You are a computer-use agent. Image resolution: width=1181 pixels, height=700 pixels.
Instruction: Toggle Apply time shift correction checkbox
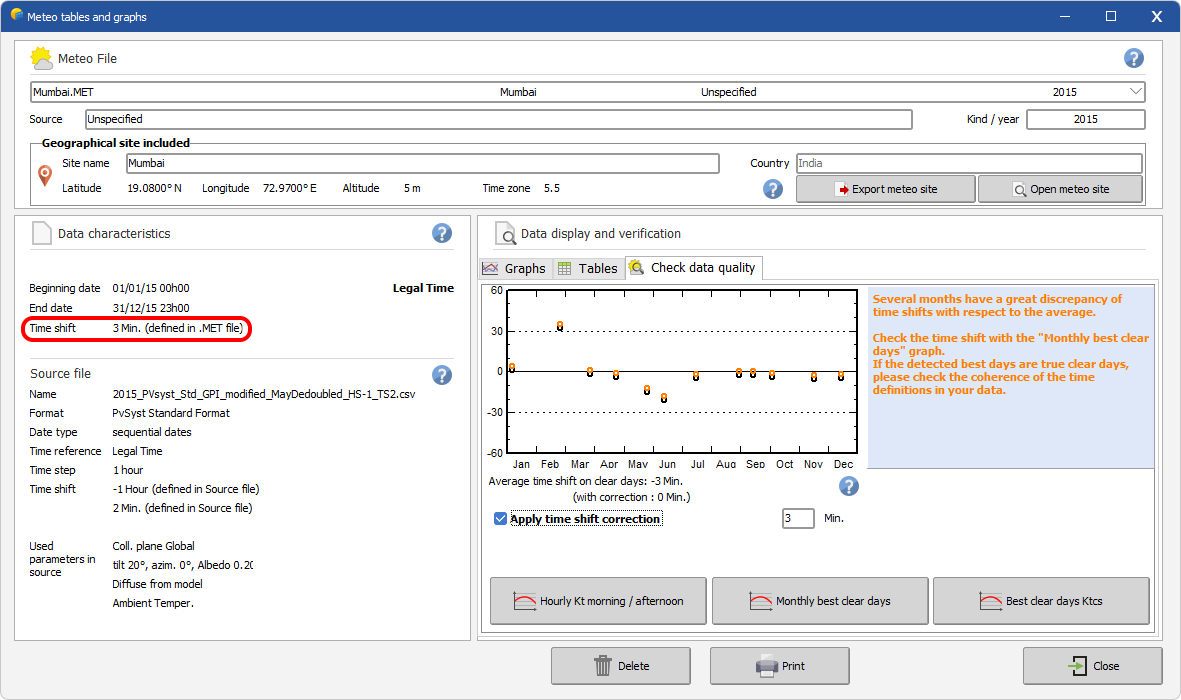pos(500,518)
